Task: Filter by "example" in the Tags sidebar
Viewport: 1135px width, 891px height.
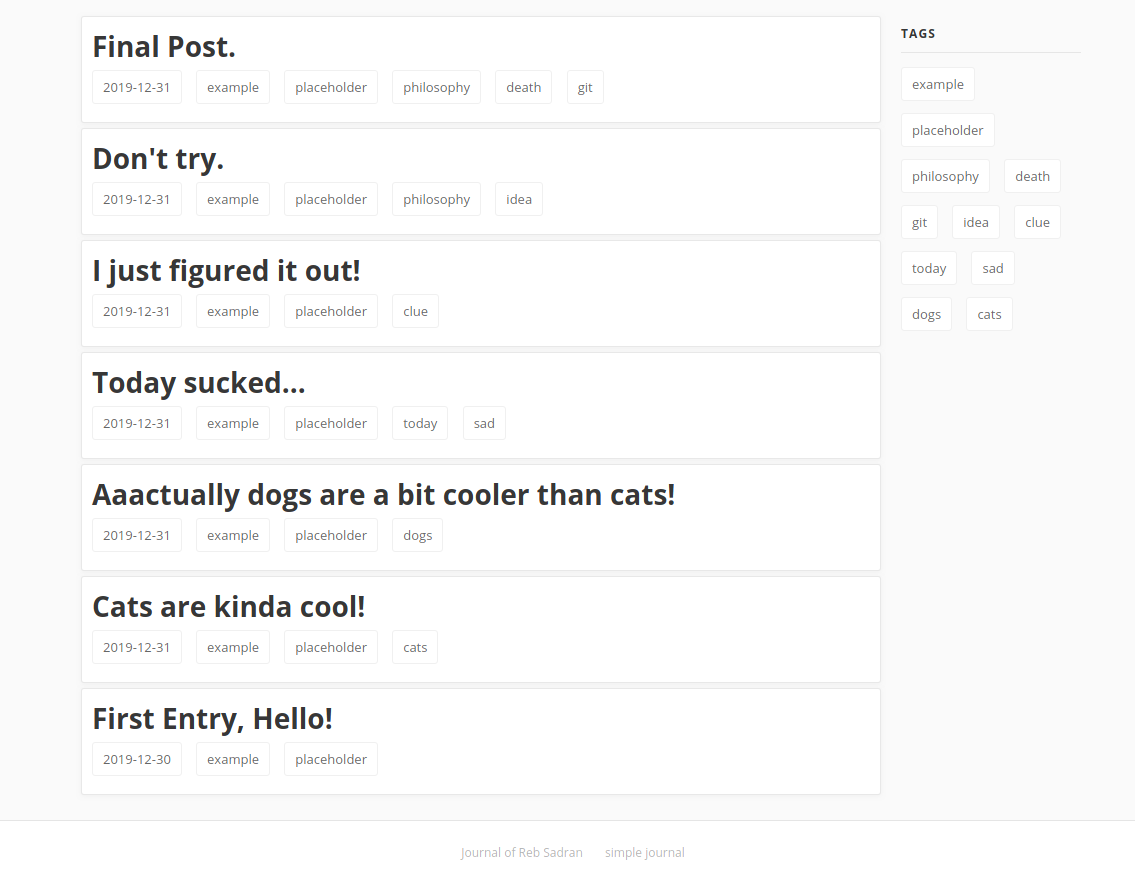Action: pyautogui.click(x=937, y=85)
